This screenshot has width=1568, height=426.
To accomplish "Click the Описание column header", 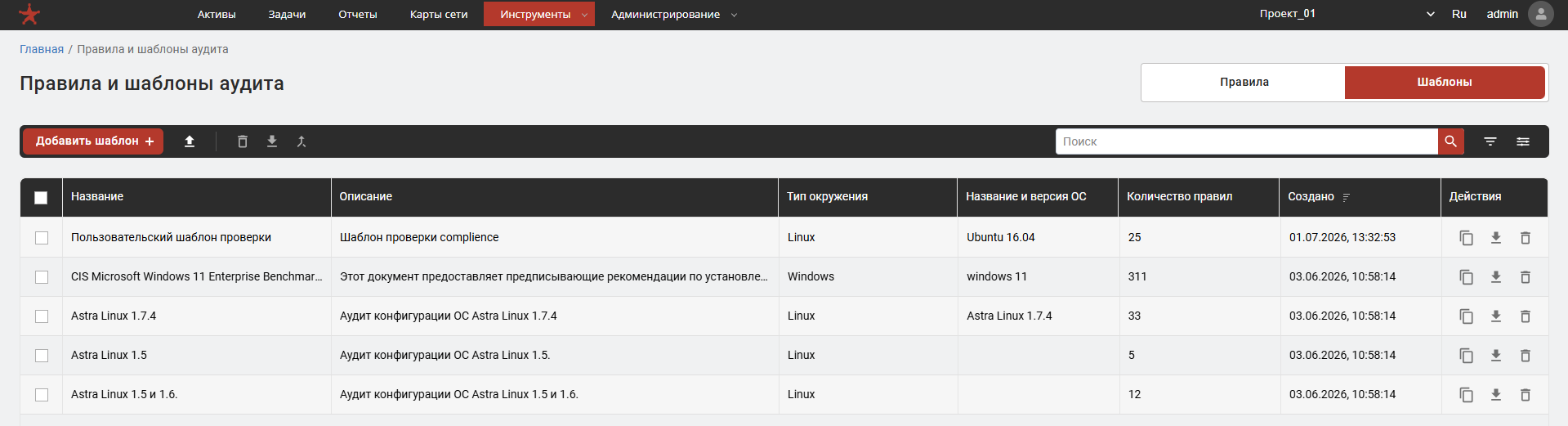I will coord(366,197).
